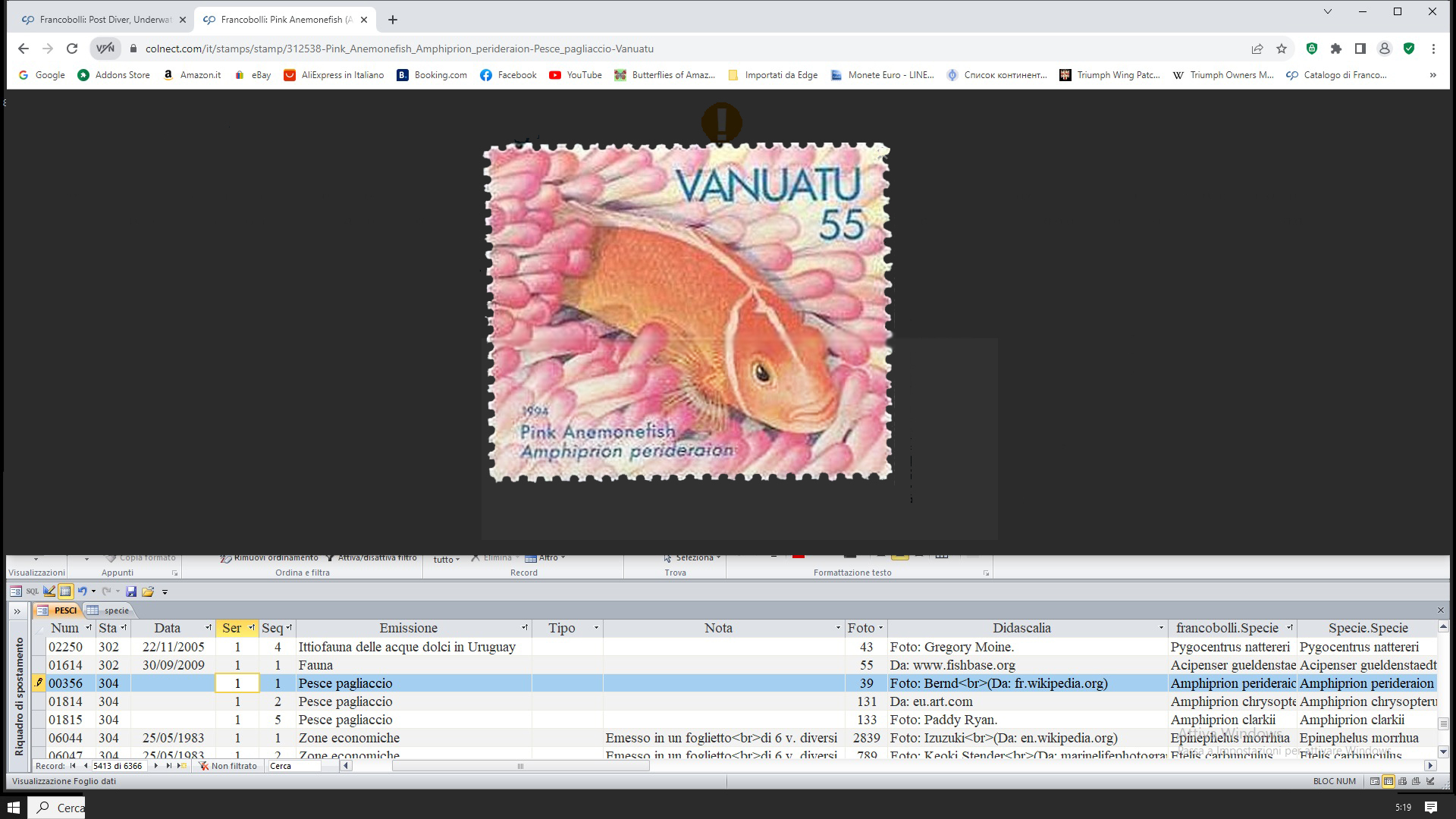Select date cell 30/09/2009
This screenshot has width=1456, height=819.
coord(174,665)
